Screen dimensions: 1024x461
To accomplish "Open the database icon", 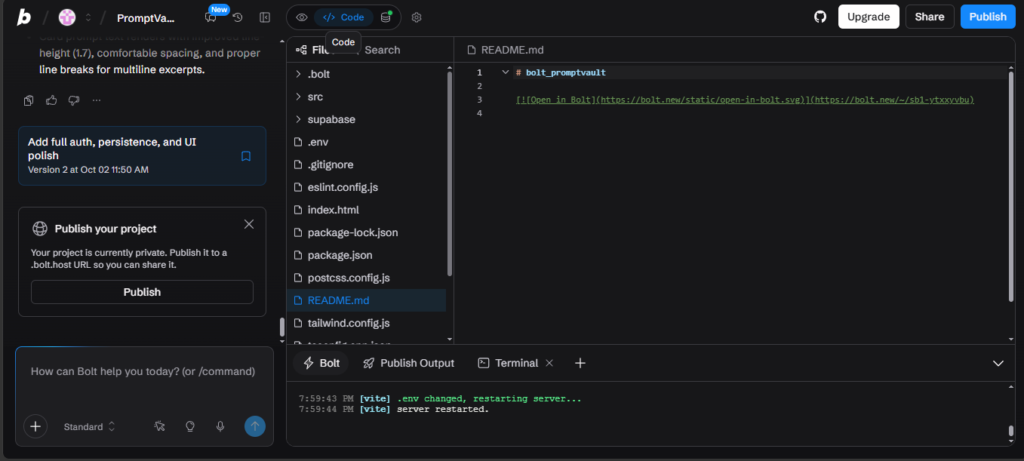I will (386, 18).
